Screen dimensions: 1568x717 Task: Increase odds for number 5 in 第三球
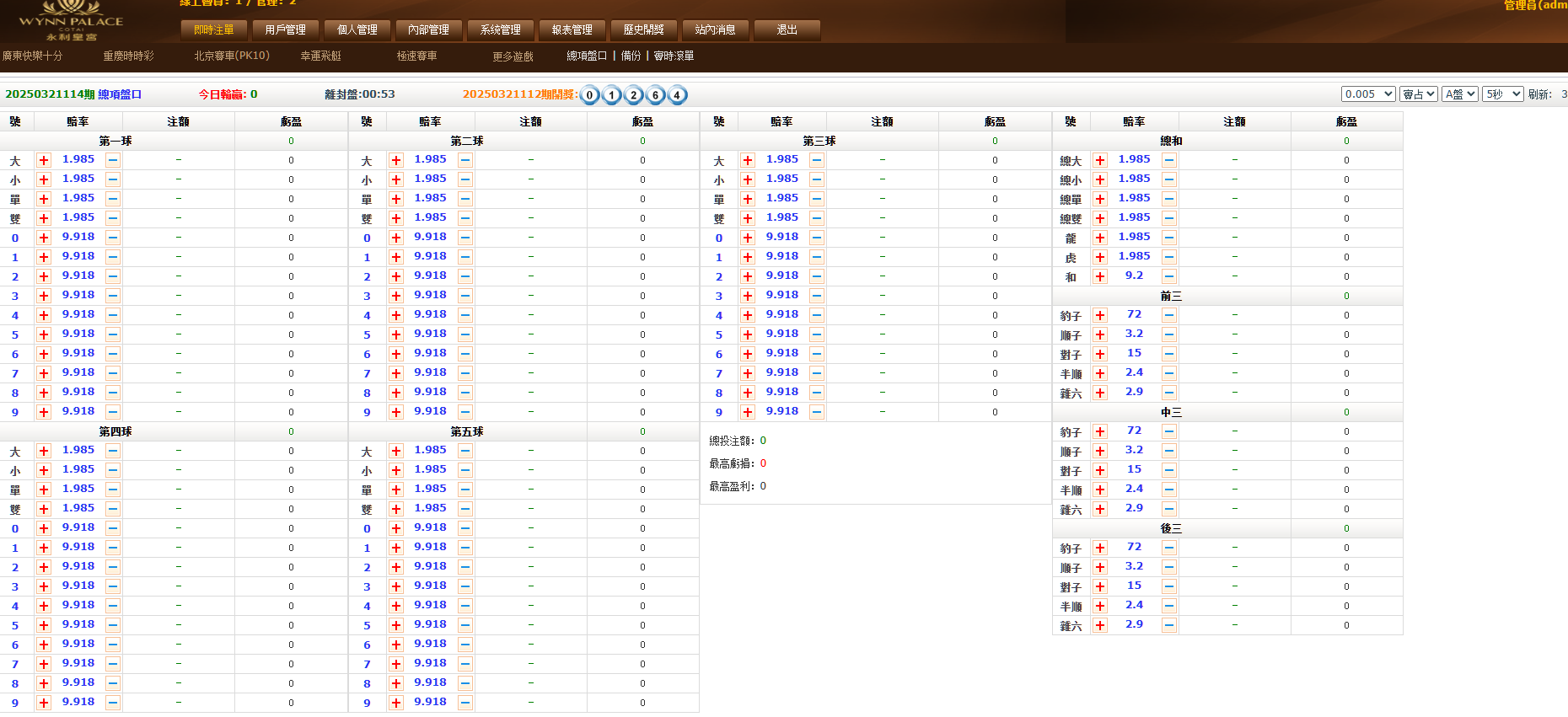(748, 334)
